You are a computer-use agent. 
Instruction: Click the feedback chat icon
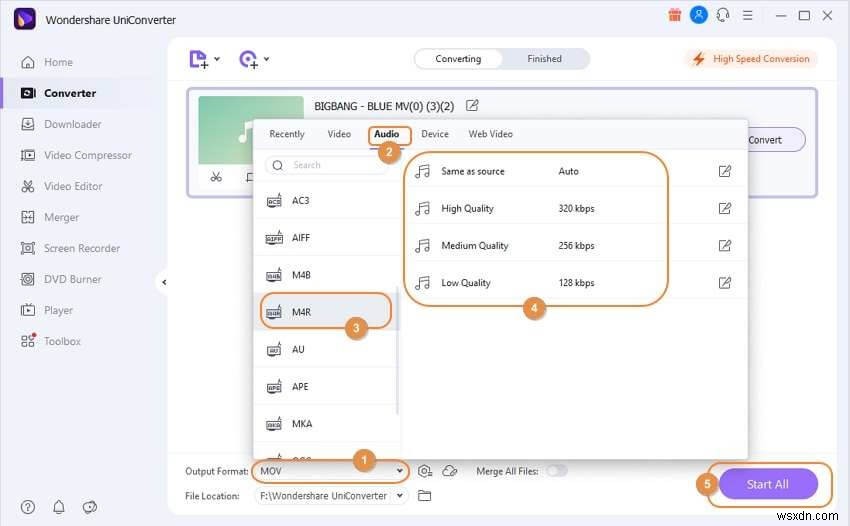(x=89, y=507)
